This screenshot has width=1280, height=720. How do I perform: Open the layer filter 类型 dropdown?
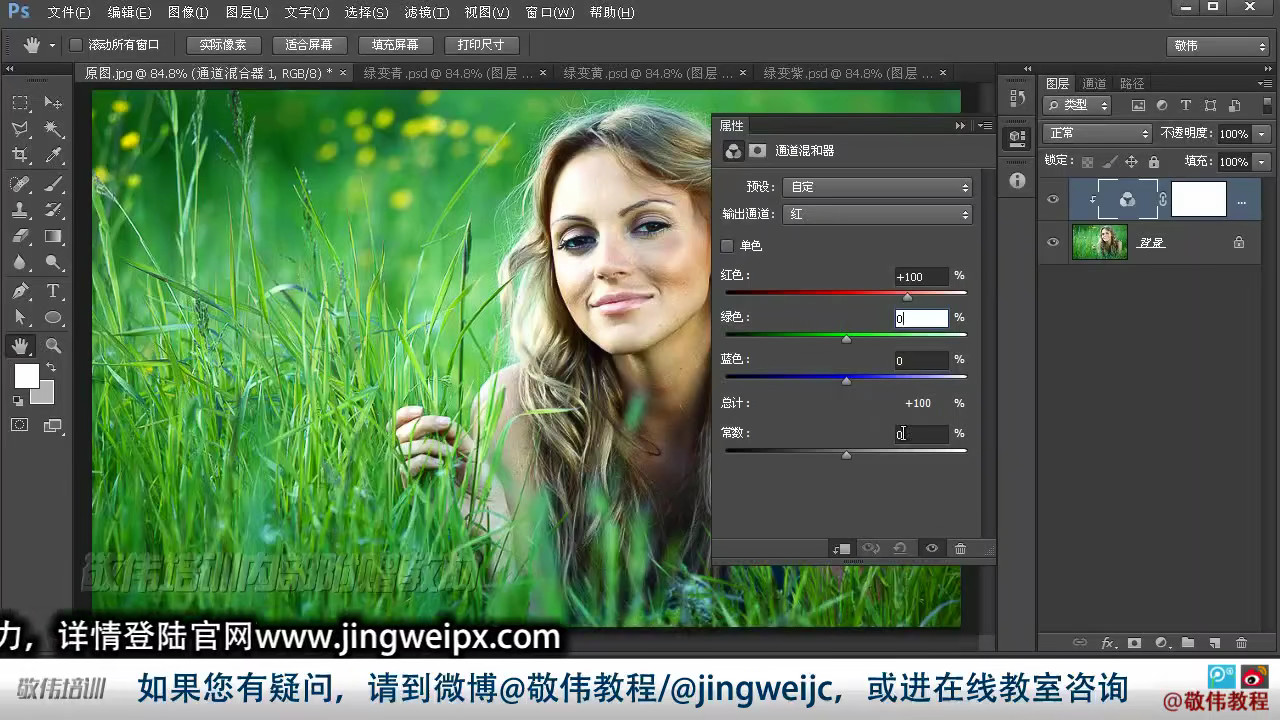pyautogui.click(x=1077, y=105)
